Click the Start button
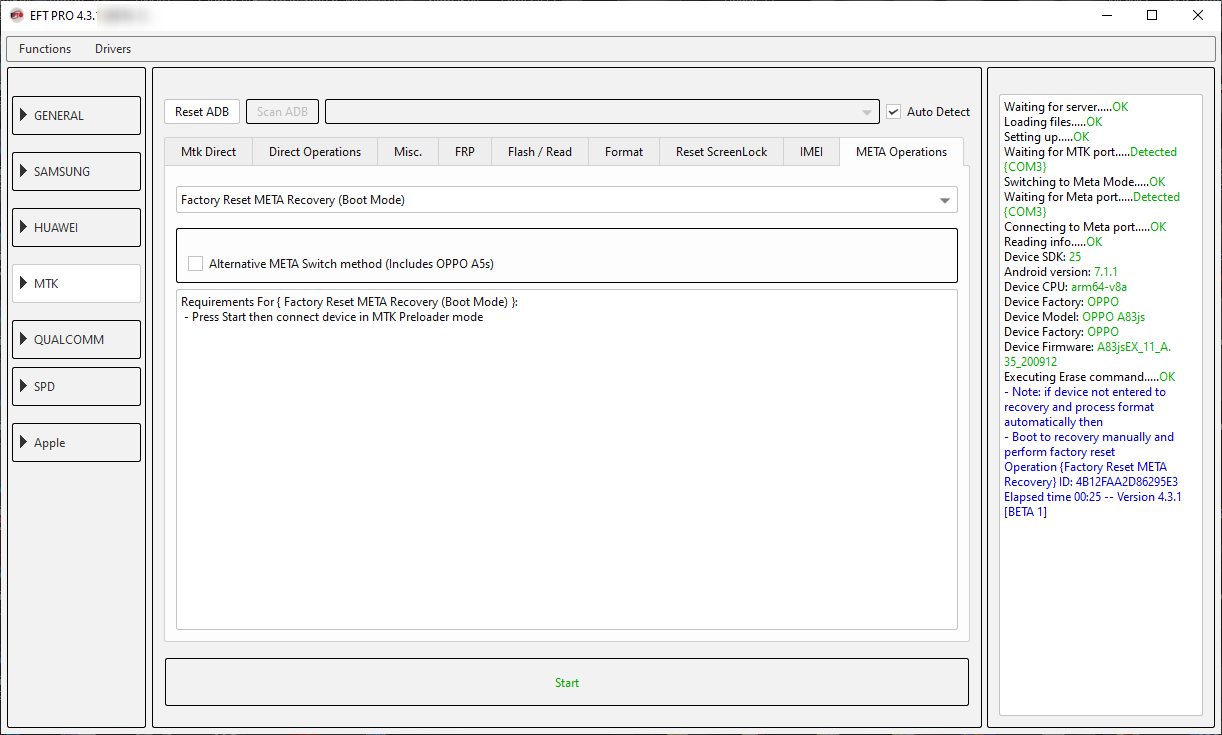Screen dimensions: 1222x735 click(x=567, y=682)
